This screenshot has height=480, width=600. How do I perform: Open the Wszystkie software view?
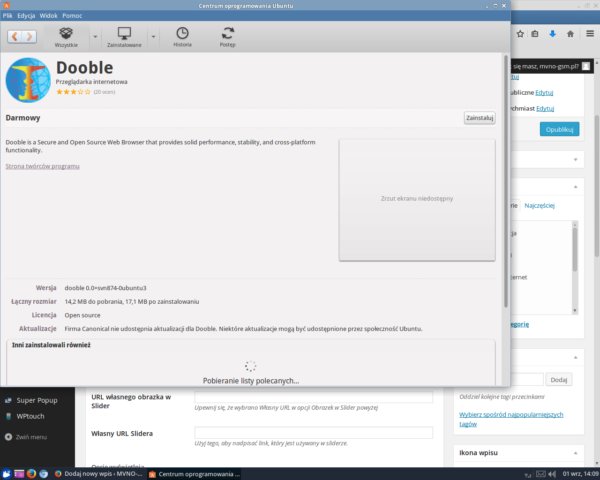click(66, 37)
